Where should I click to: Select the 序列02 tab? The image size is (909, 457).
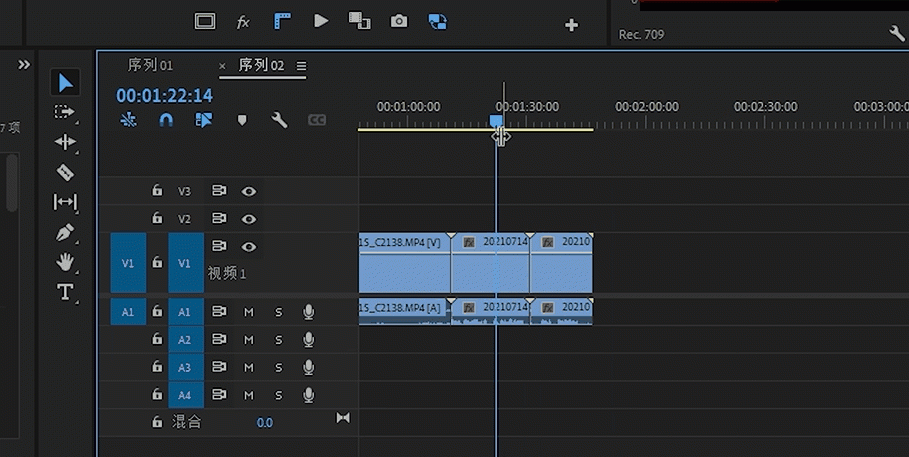pyautogui.click(x=261, y=65)
